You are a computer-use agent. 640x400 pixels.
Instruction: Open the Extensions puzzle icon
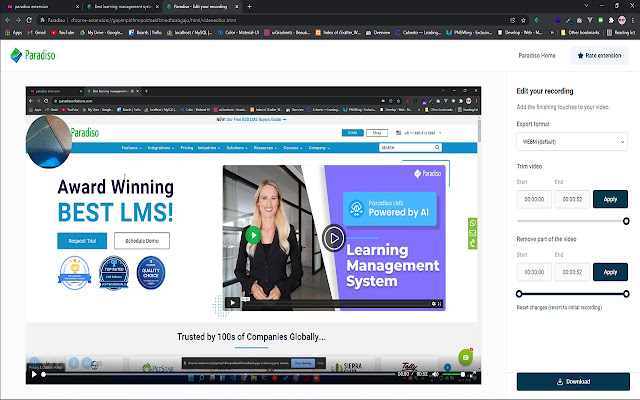[x=611, y=20]
